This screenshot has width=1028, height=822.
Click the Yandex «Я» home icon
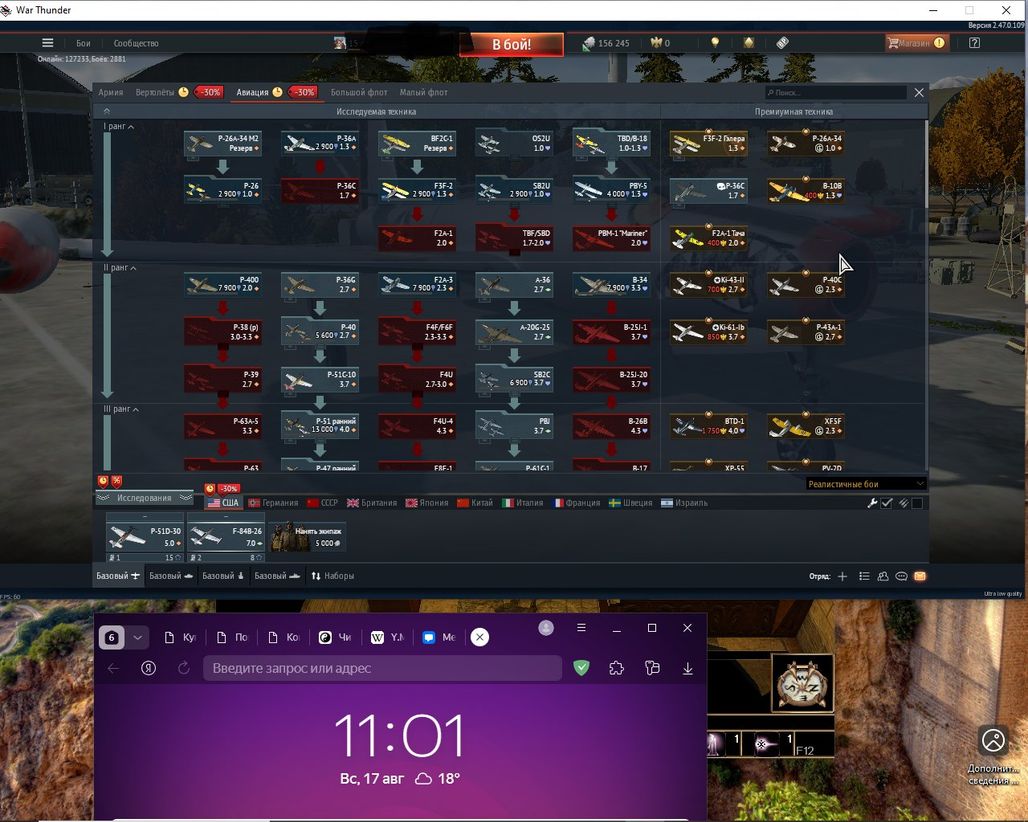(148, 668)
